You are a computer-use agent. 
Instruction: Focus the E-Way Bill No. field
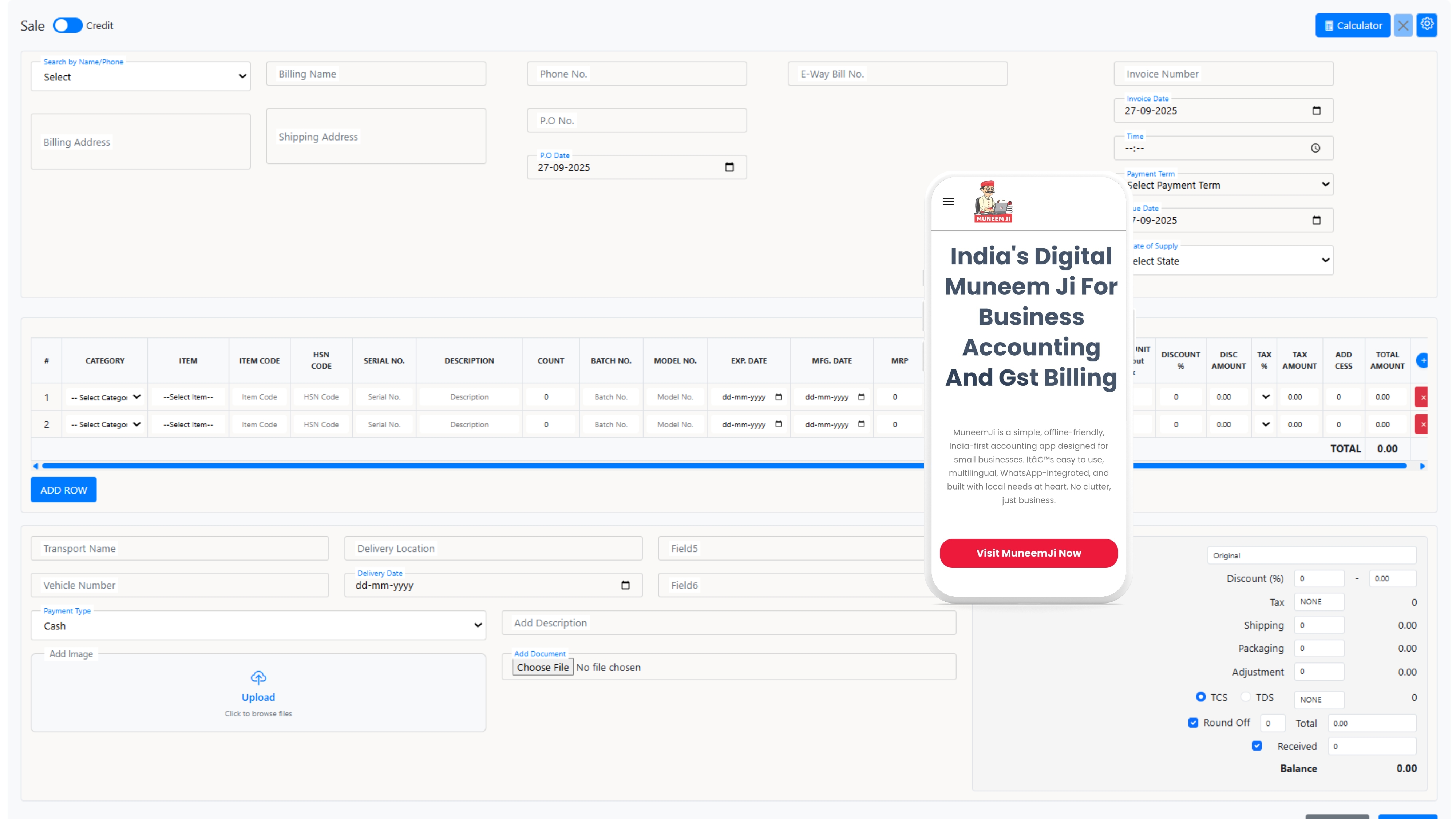click(x=898, y=74)
